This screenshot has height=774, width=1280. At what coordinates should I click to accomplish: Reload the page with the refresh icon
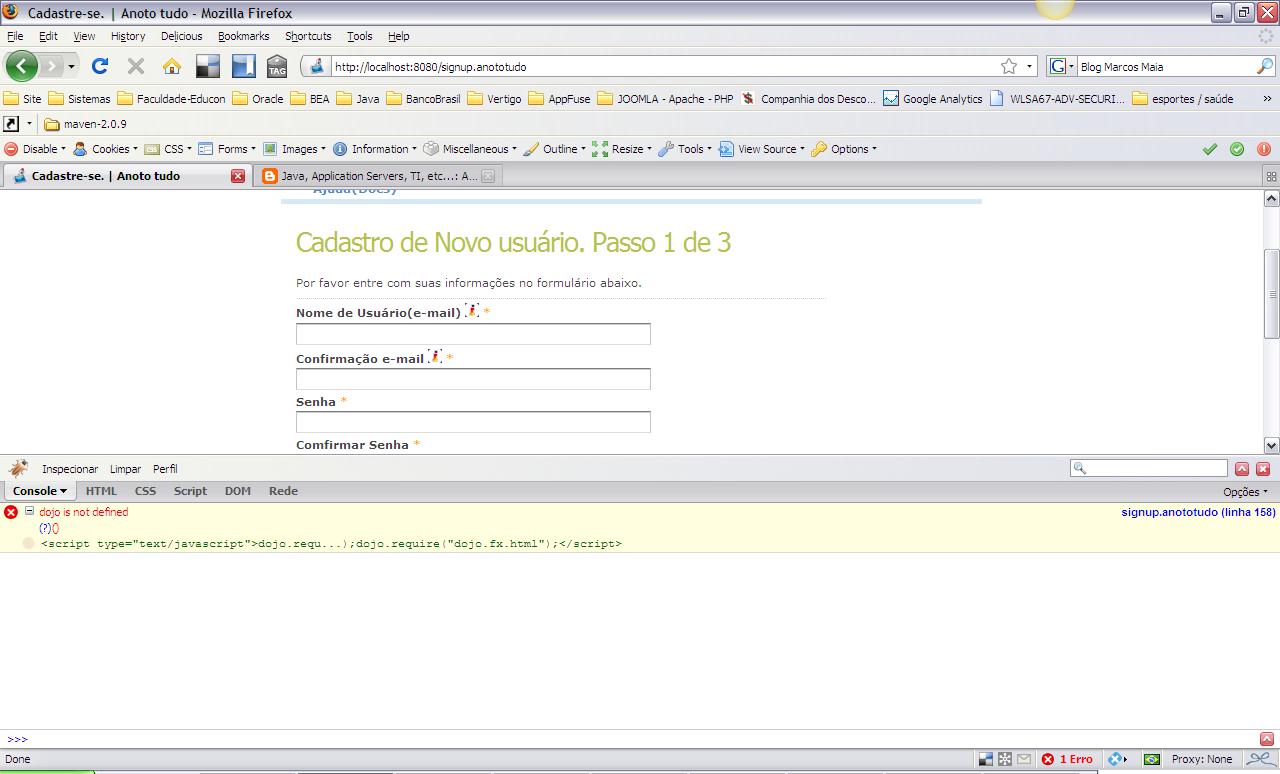pos(99,66)
